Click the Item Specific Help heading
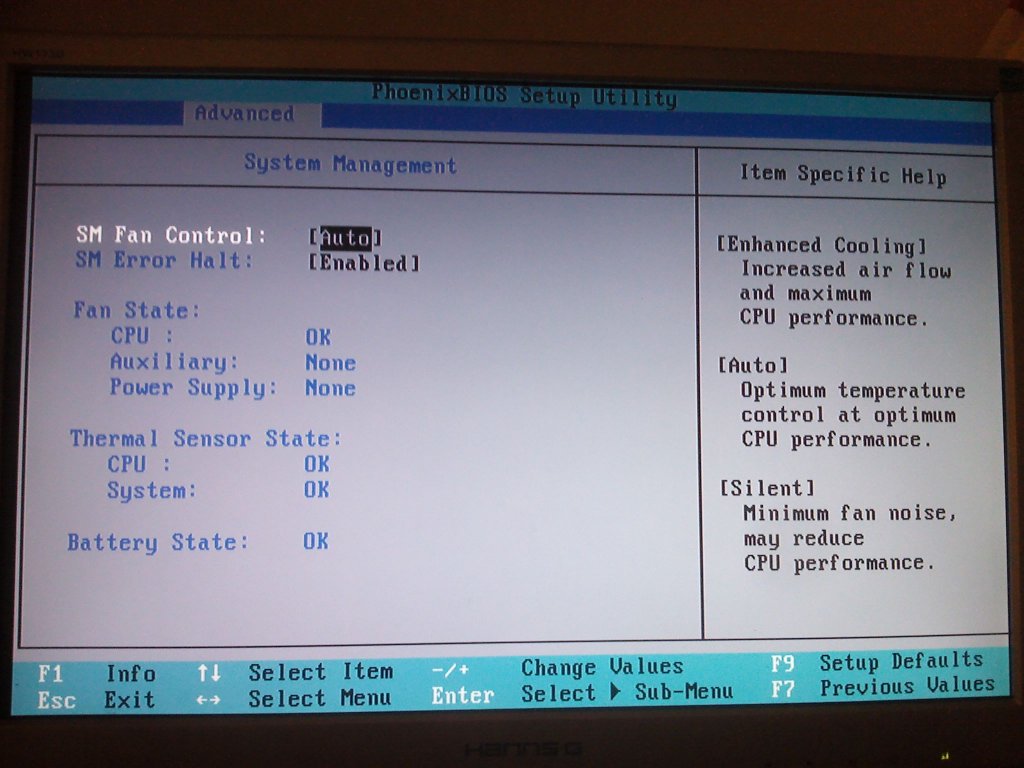Viewport: 1024px width, 768px height. click(x=843, y=175)
